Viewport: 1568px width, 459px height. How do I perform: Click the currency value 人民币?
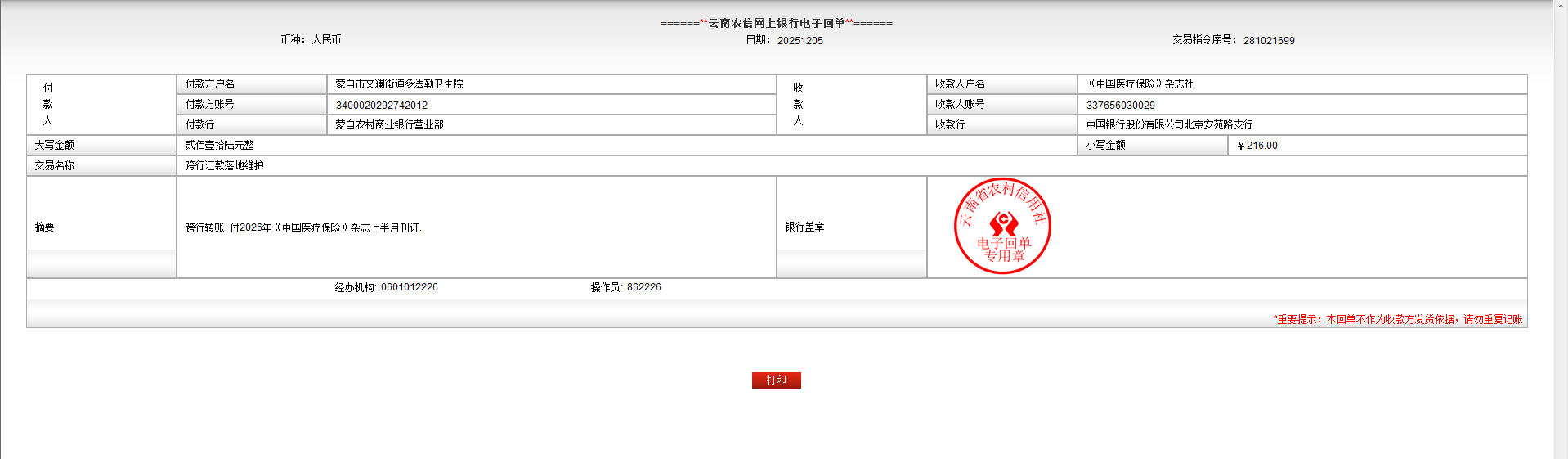(x=326, y=39)
